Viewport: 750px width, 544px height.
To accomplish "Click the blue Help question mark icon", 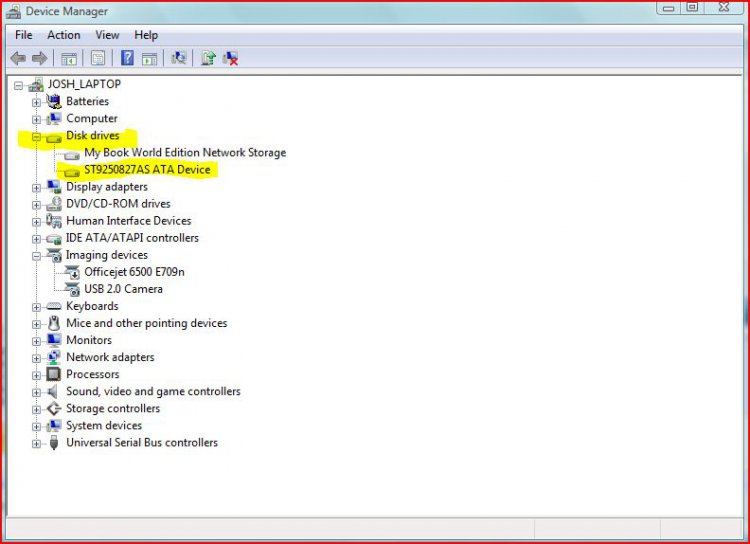I will click(x=127, y=58).
